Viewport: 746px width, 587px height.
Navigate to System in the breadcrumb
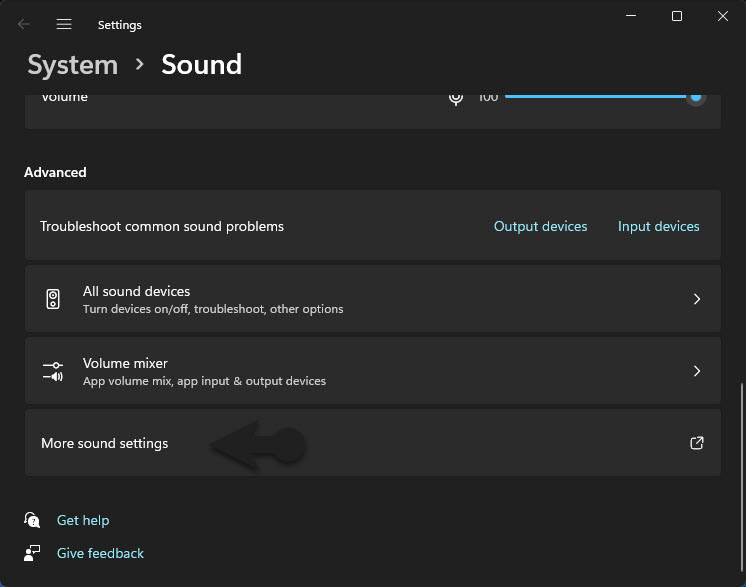72,65
